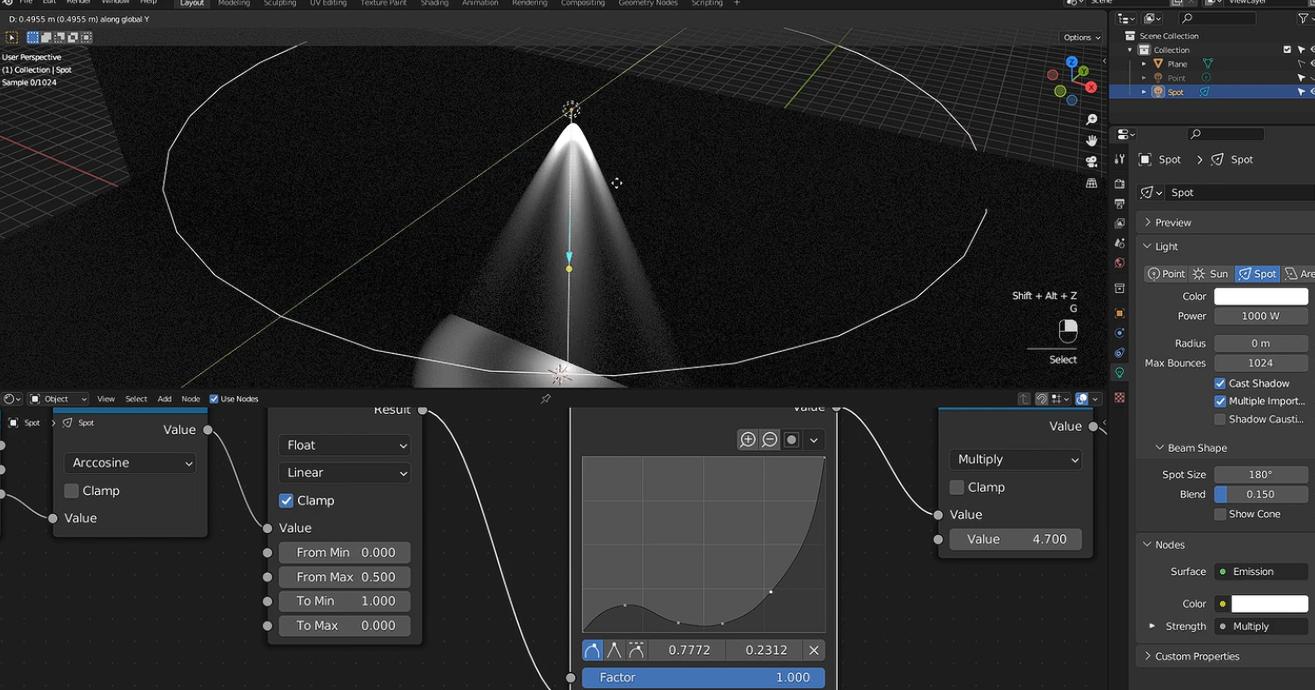Toggle curve clipping options dot icon
Viewport: 1315px width, 690px height.
[x=791, y=440]
